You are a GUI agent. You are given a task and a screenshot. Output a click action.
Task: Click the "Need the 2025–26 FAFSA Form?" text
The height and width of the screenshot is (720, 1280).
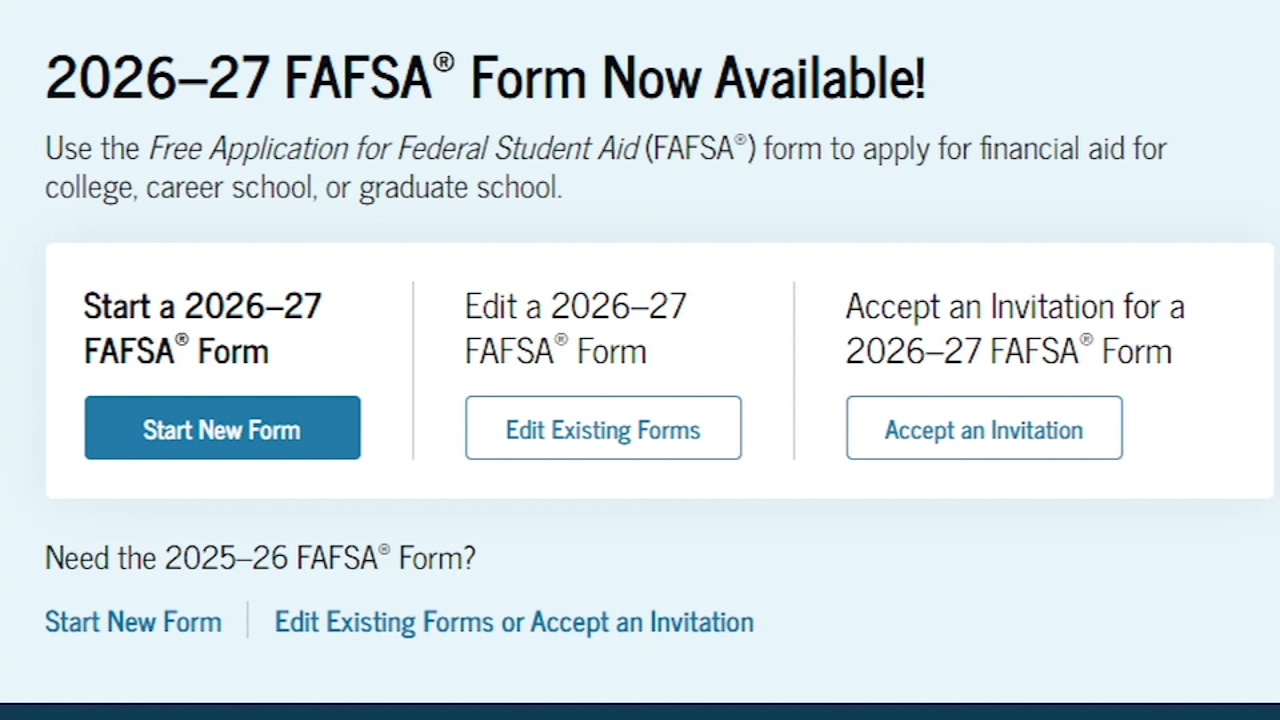point(260,557)
